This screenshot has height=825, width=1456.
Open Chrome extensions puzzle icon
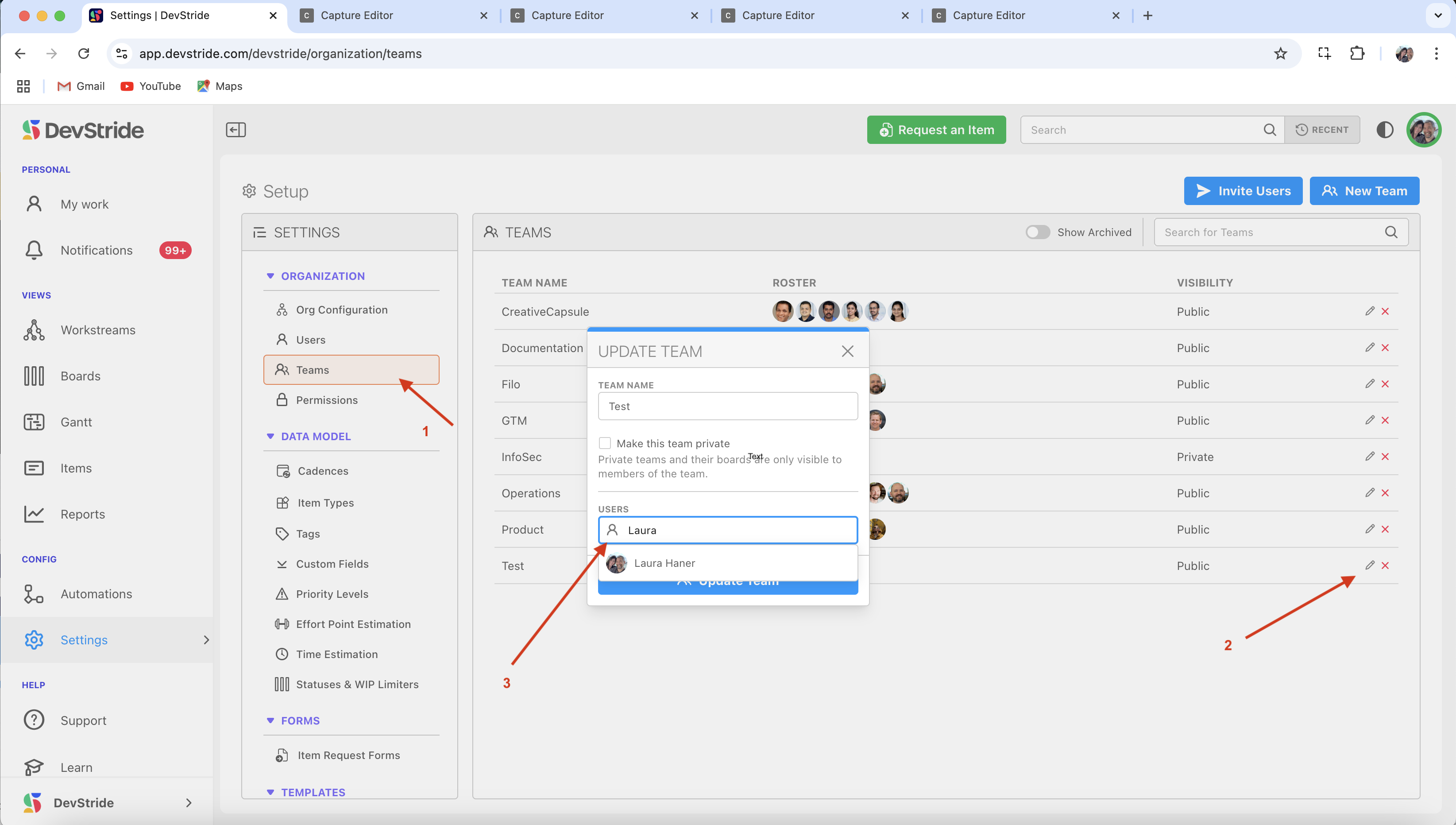click(x=1357, y=54)
